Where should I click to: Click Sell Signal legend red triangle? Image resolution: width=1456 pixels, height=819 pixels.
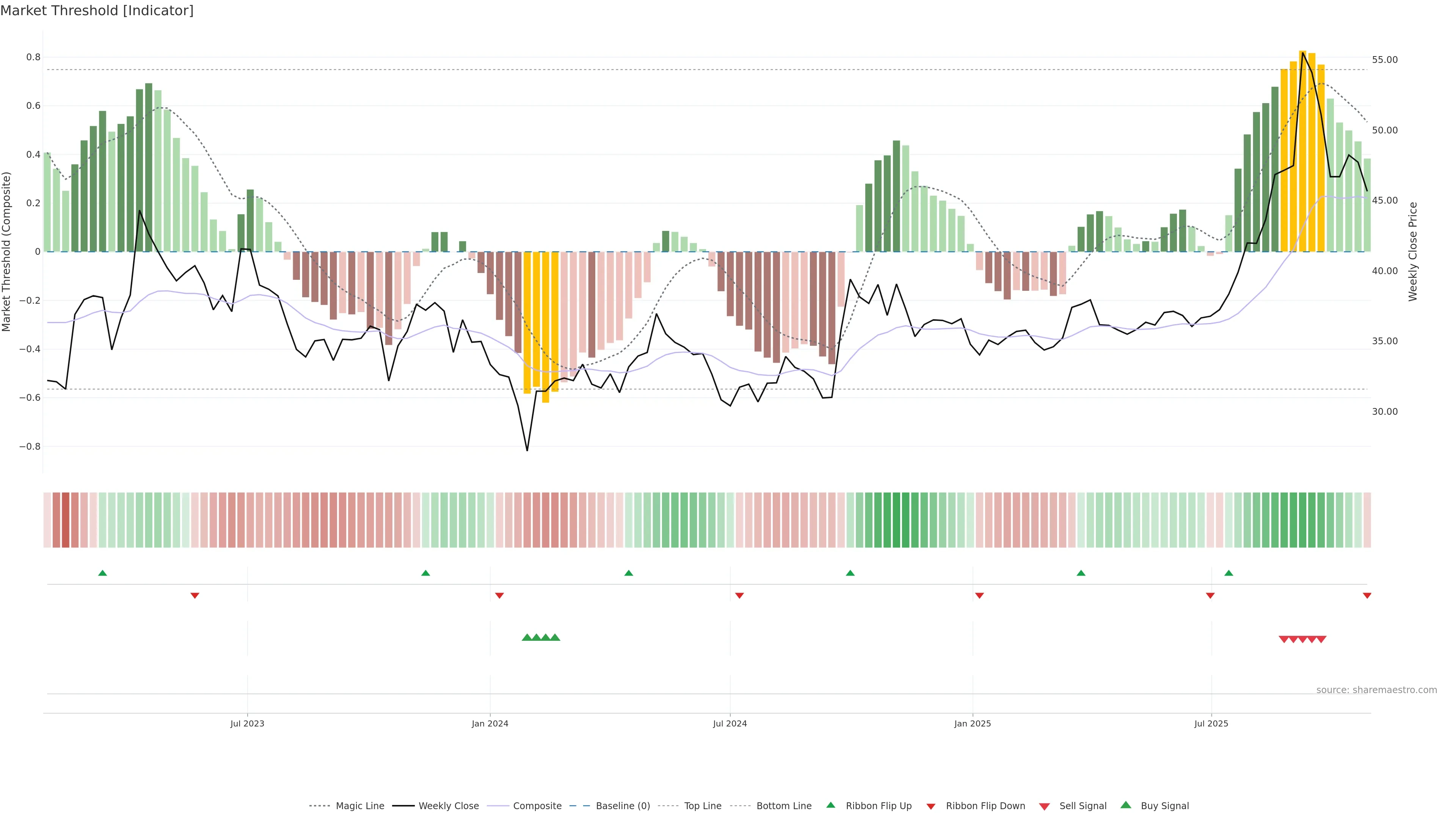point(1045,806)
